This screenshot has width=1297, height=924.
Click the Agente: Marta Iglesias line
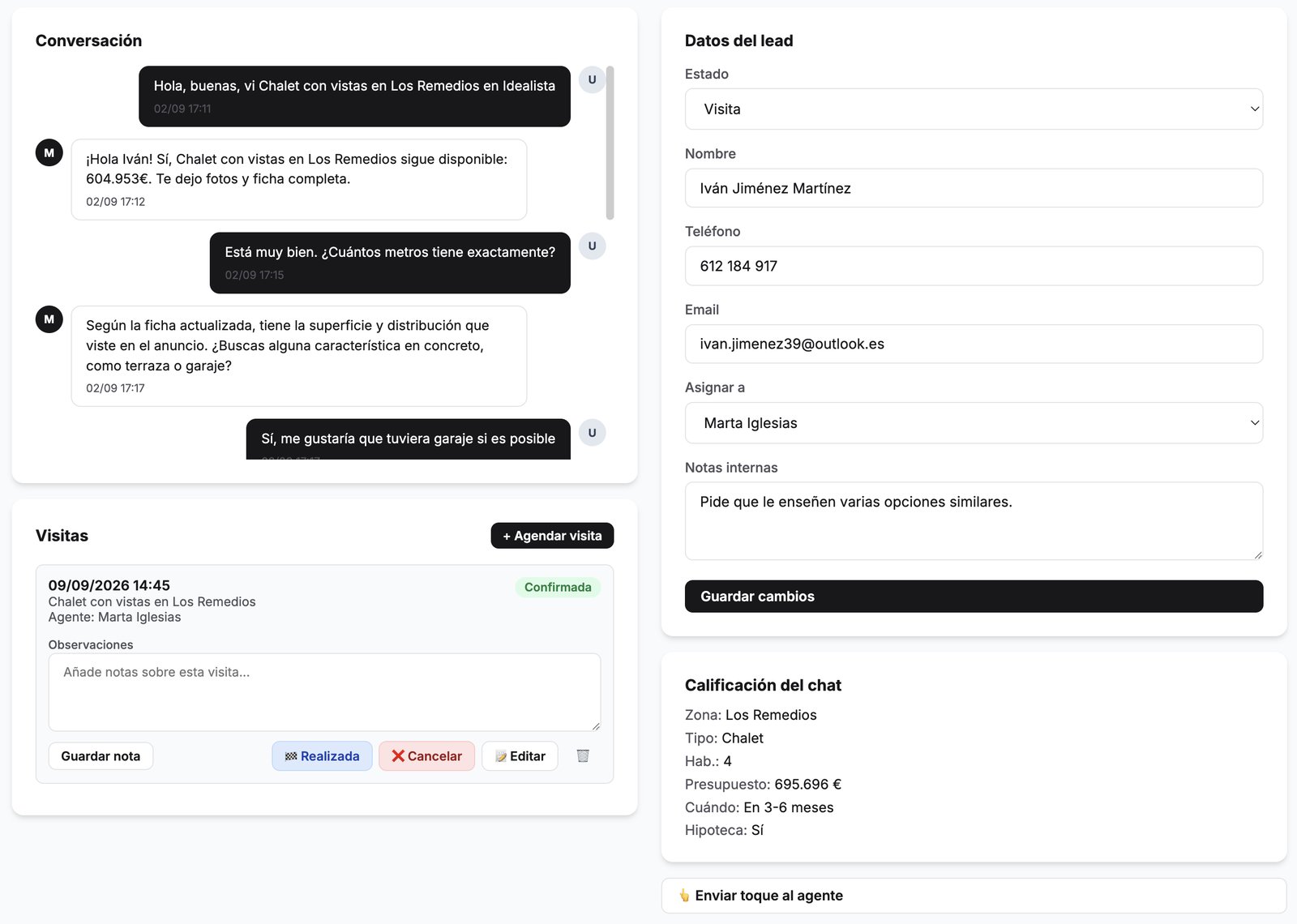[x=114, y=617]
